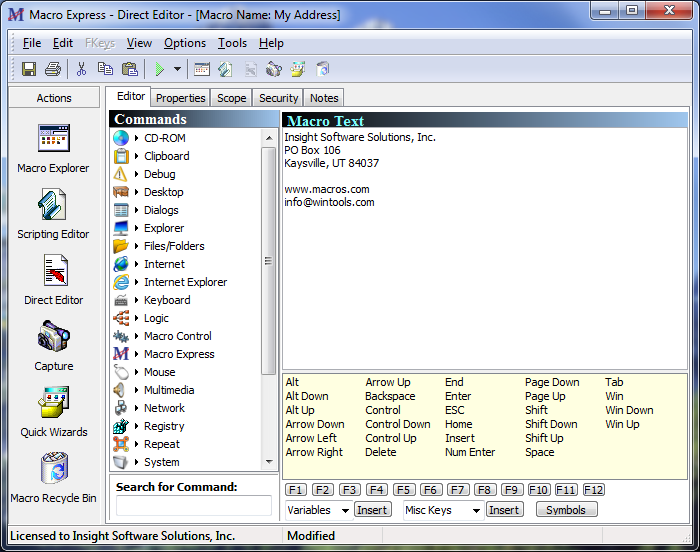Click the Print icon in the toolbar
Viewport: 700px width, 552px height.
click(x=53, y=69)
